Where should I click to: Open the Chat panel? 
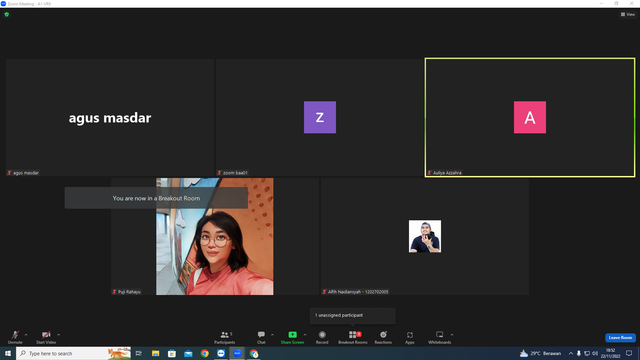point(261,337)
